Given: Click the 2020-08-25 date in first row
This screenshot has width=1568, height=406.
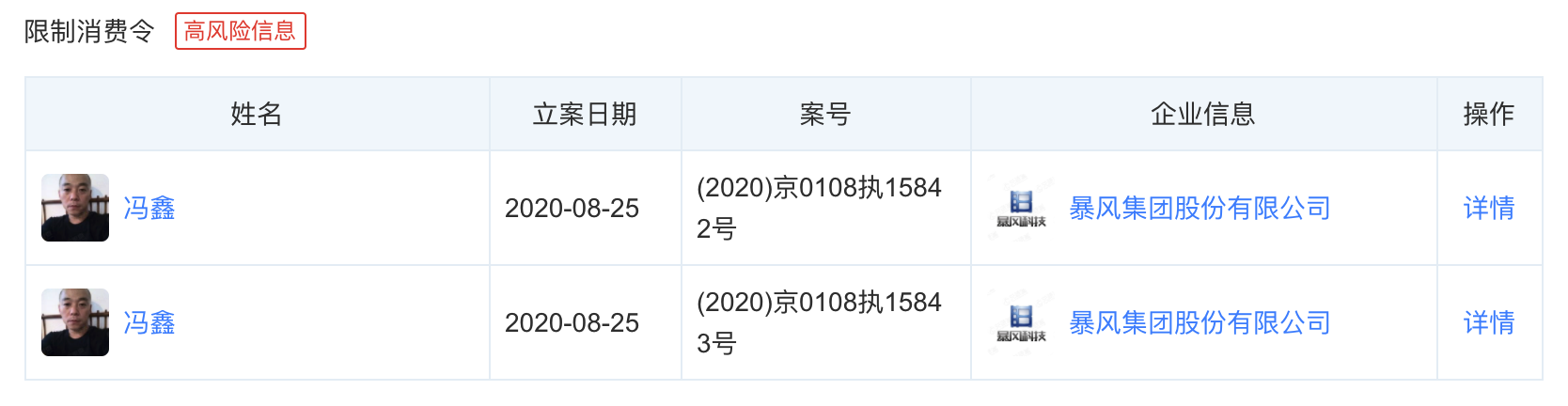Looking at the screenshot, I should (x=572, y=208).
